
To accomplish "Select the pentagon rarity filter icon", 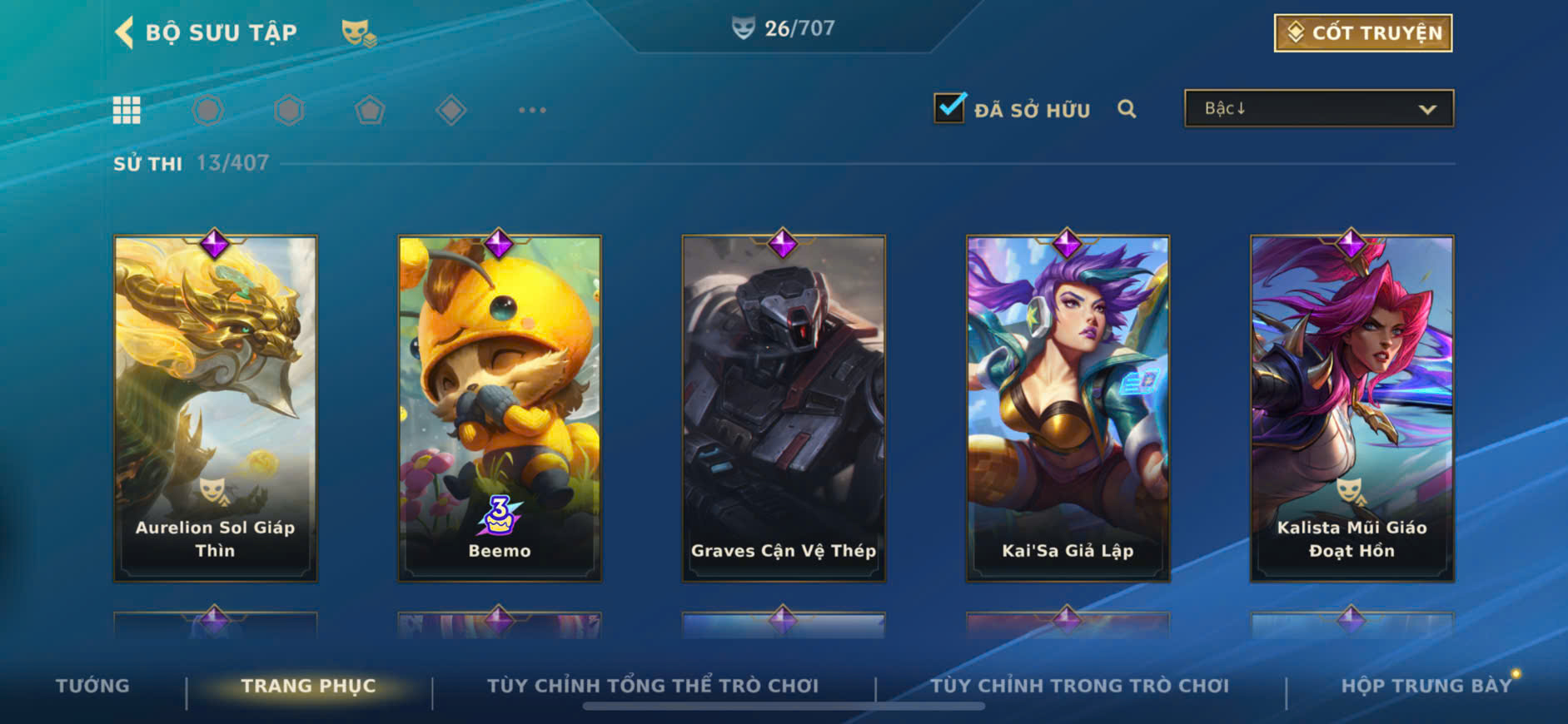I will (x=370, y=110).
